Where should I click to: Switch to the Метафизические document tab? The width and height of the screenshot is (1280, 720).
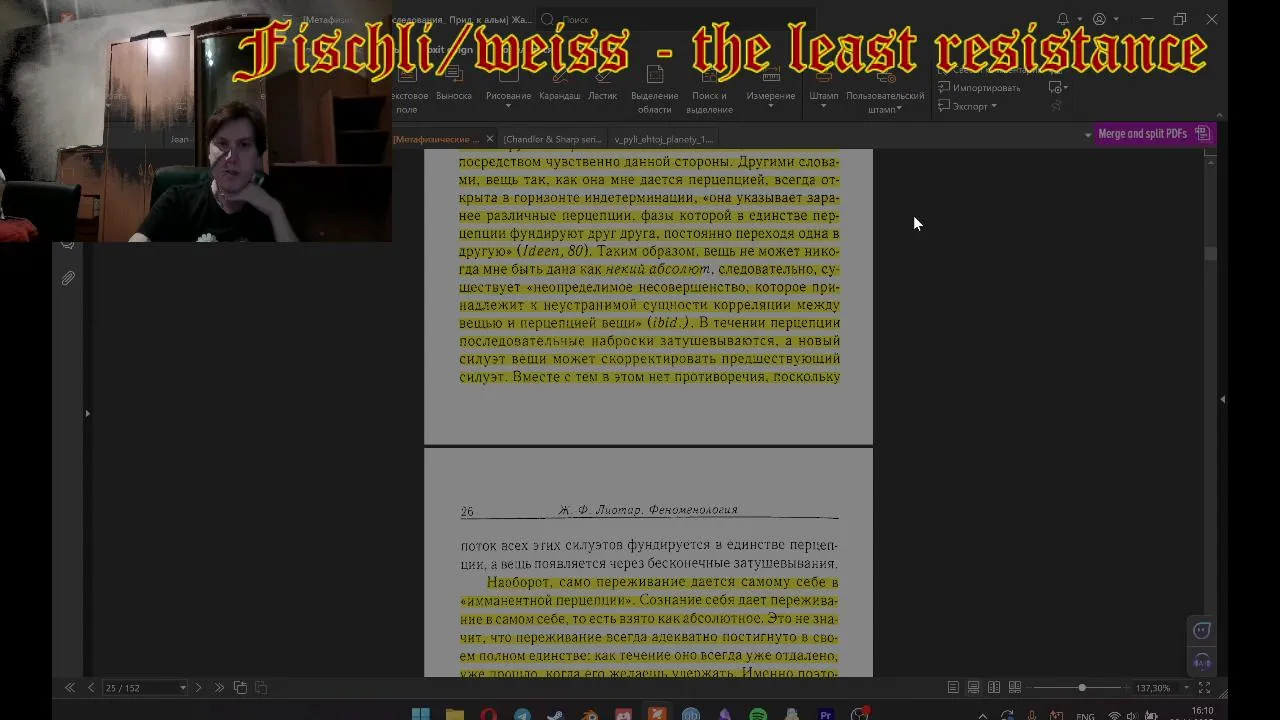coord(434,139)
